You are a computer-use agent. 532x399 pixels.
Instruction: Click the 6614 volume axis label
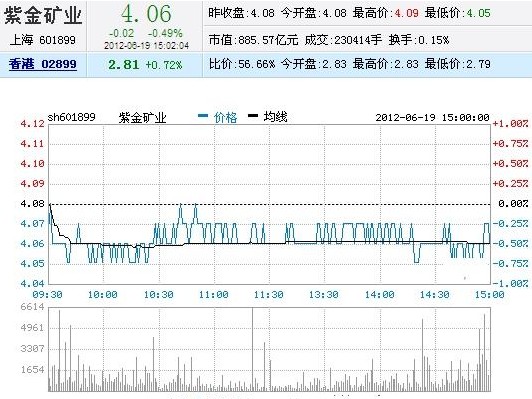[33, 307]
